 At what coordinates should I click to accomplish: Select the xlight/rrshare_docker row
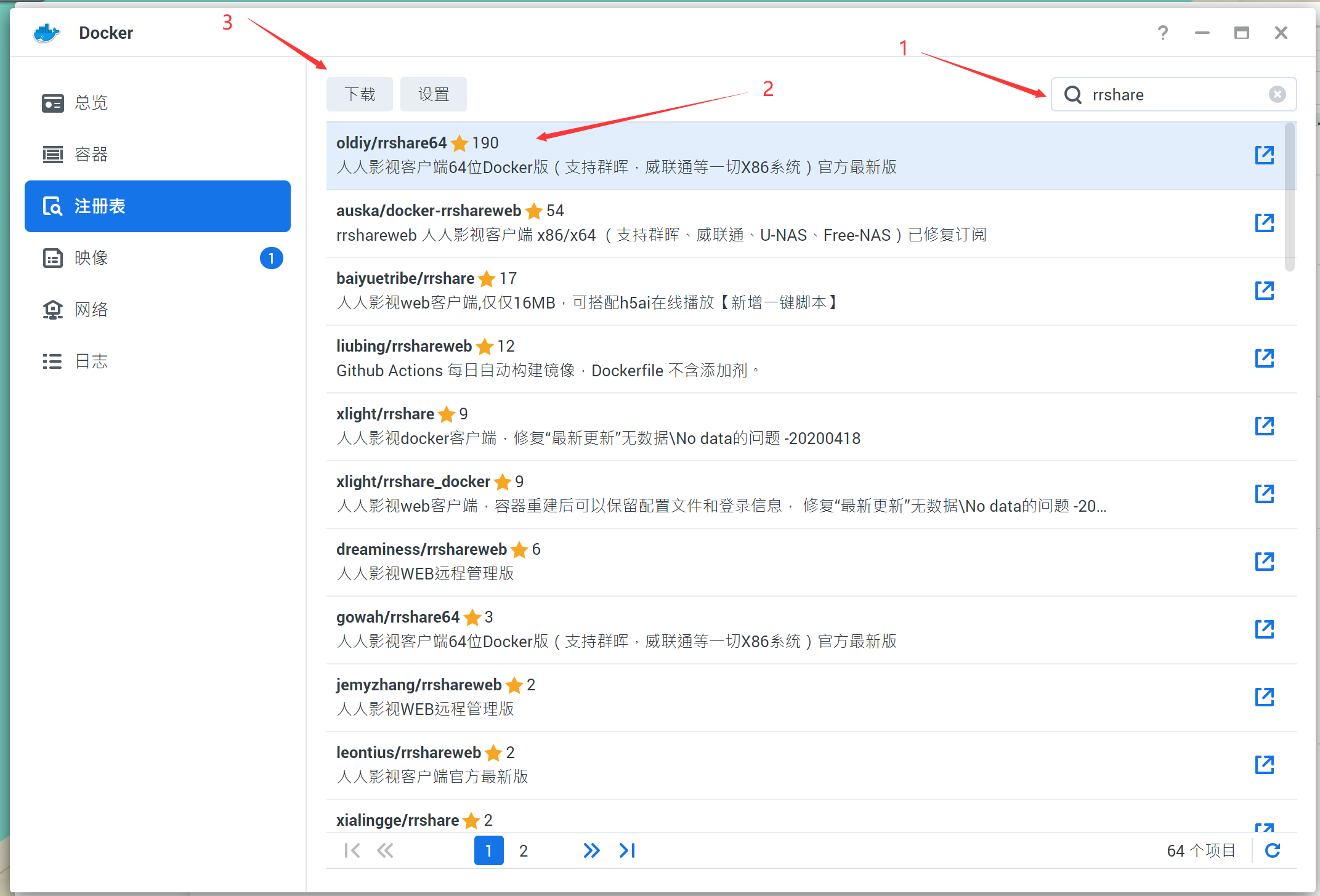(812, 494)
